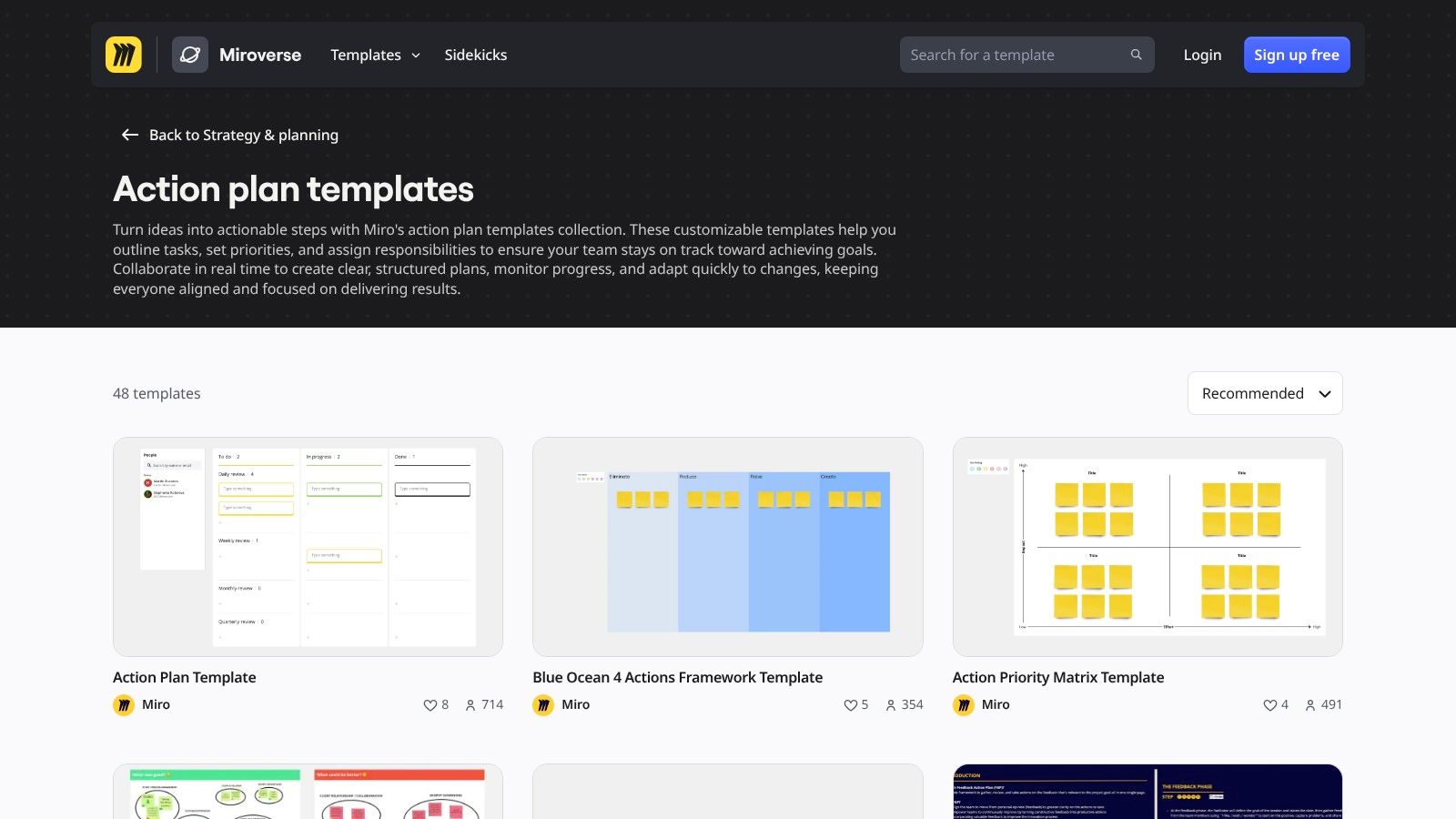Click the Login link
1456x819 pixels.
click(x=1202, y=55)
